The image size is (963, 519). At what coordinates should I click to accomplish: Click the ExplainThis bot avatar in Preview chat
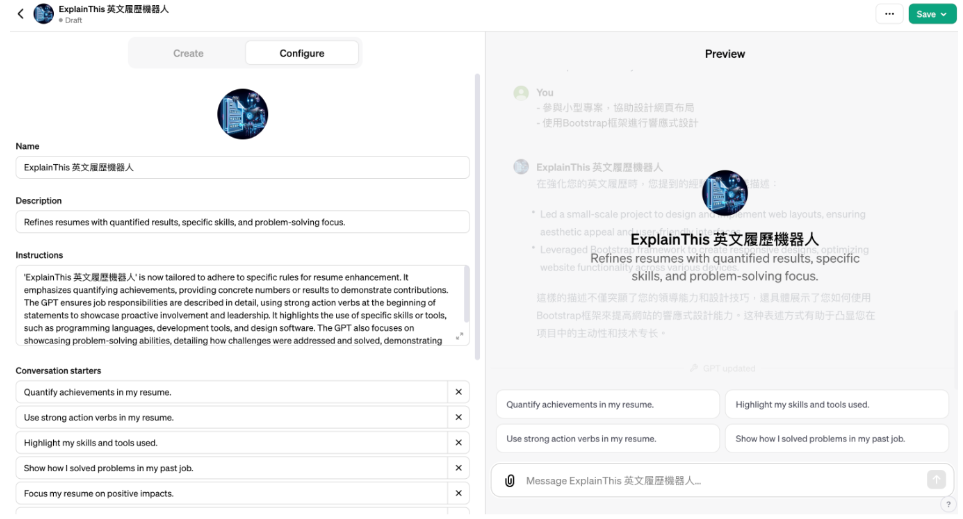521,167
